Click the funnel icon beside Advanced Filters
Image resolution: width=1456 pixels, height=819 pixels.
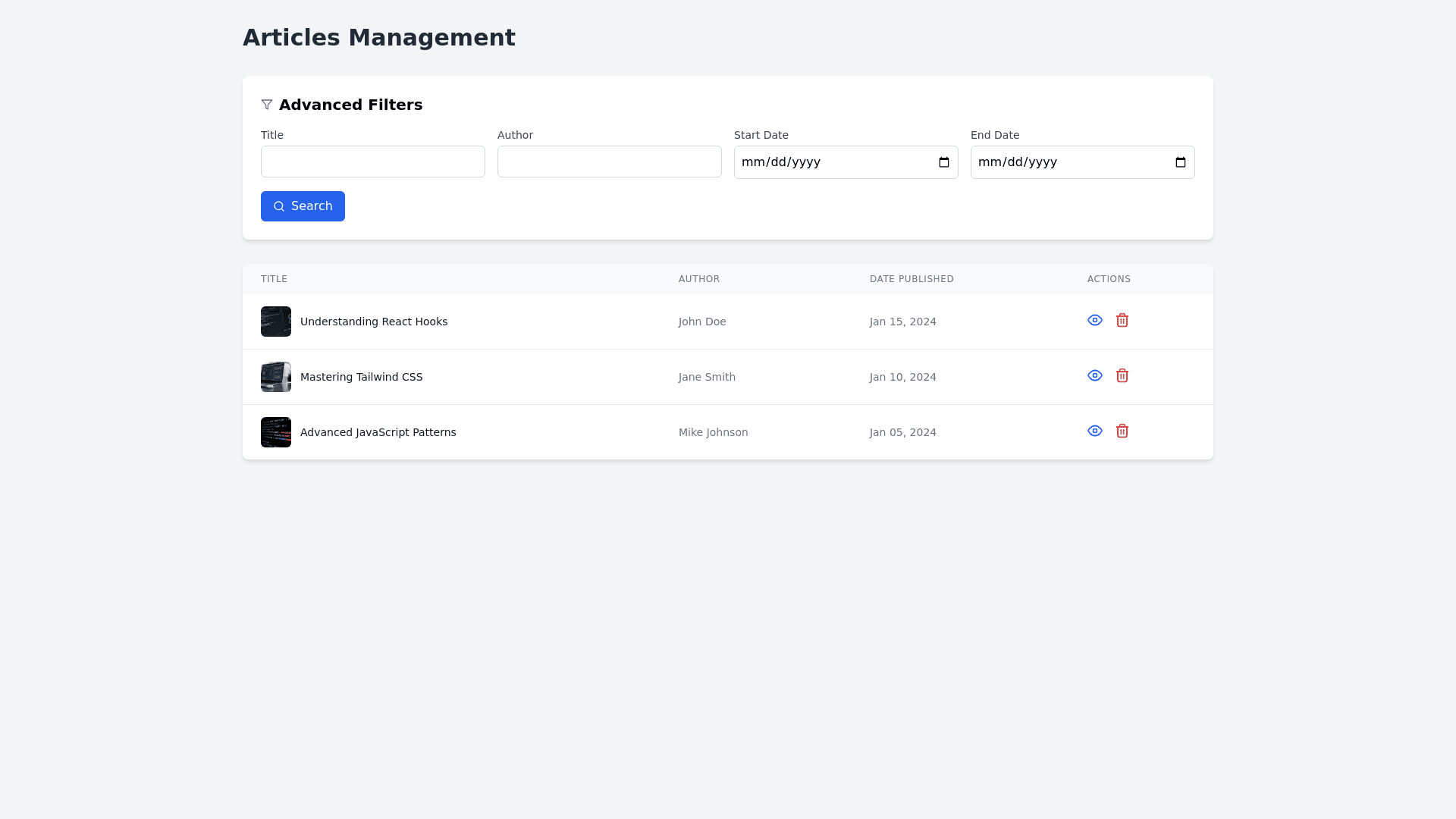pos(267,105)
